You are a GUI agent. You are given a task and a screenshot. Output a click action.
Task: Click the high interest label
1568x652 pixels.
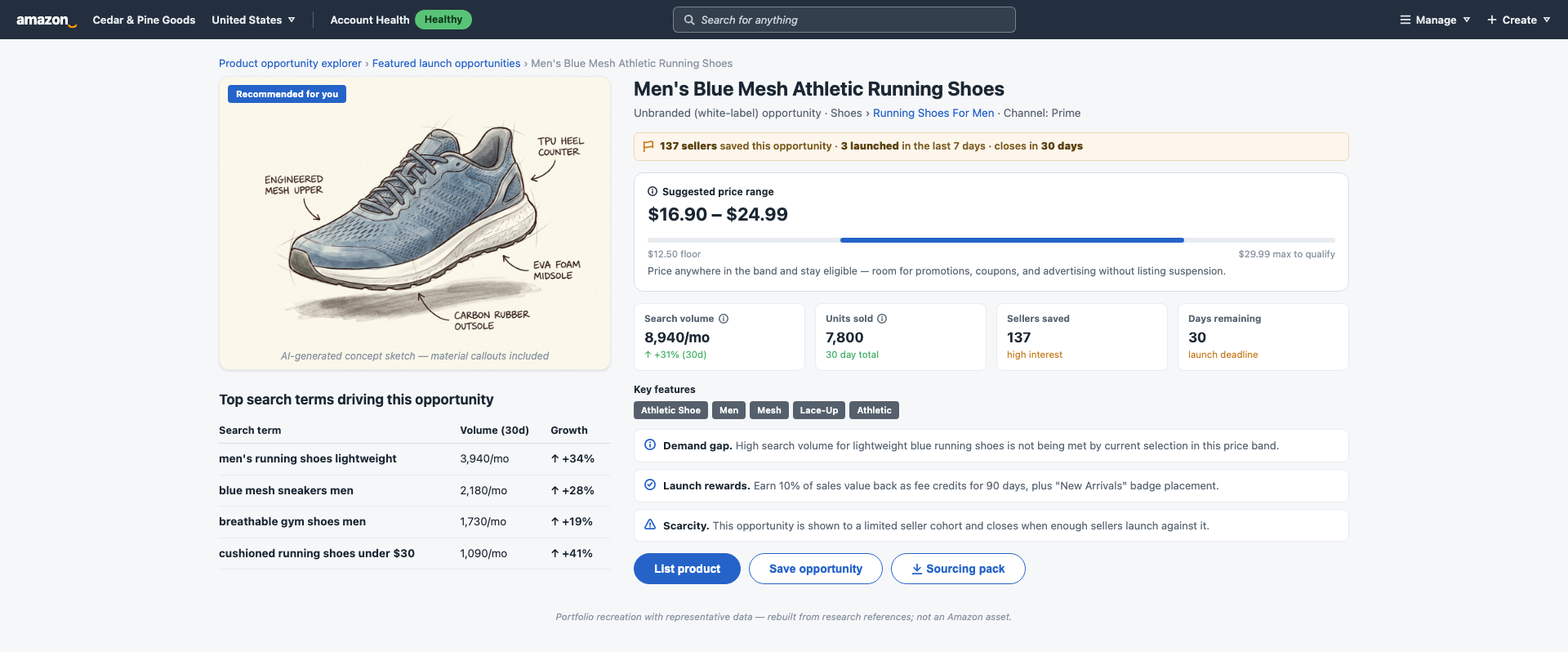point(1035,355)
